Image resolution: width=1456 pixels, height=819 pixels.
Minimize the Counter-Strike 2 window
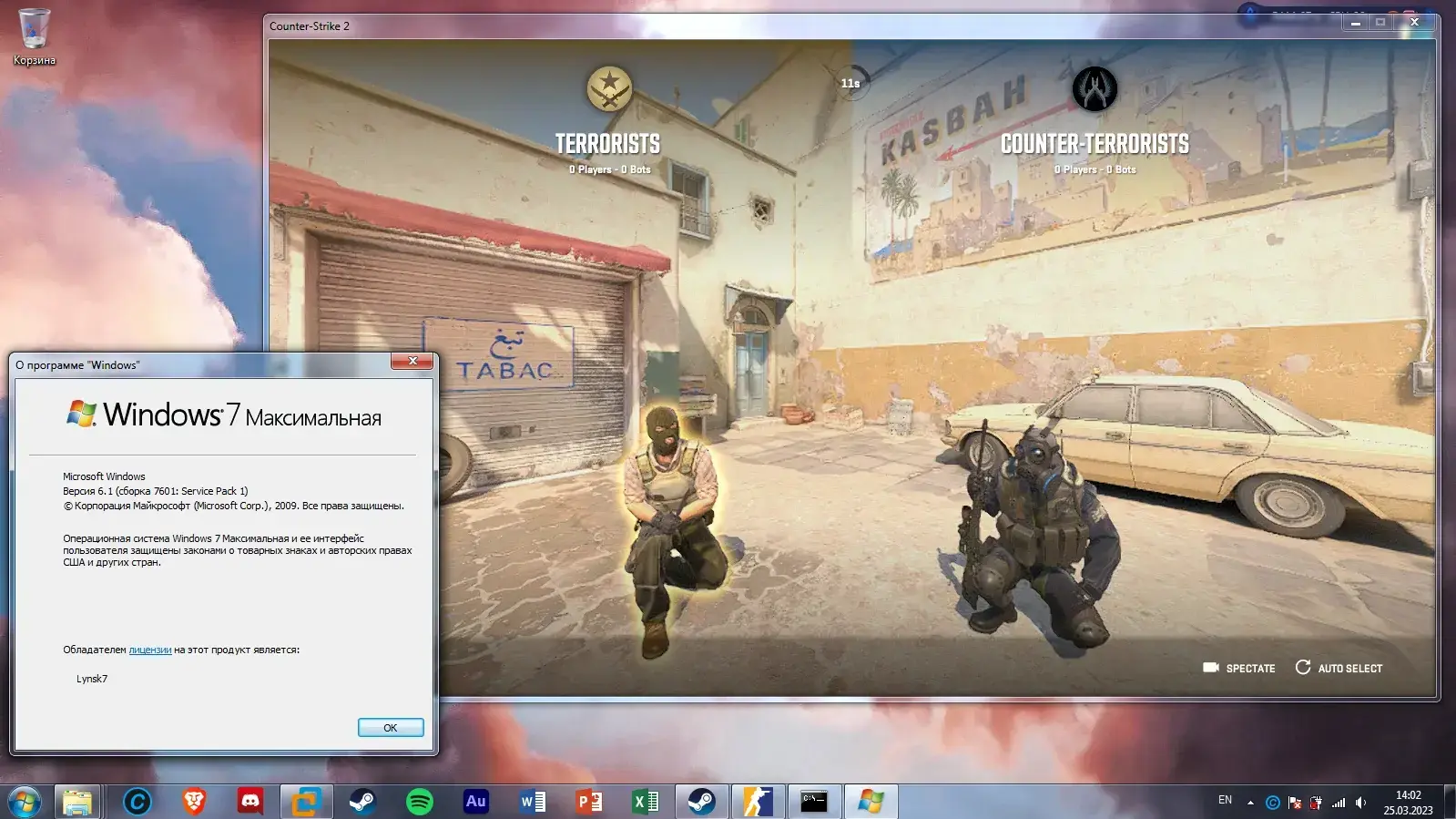[1356, 22]
